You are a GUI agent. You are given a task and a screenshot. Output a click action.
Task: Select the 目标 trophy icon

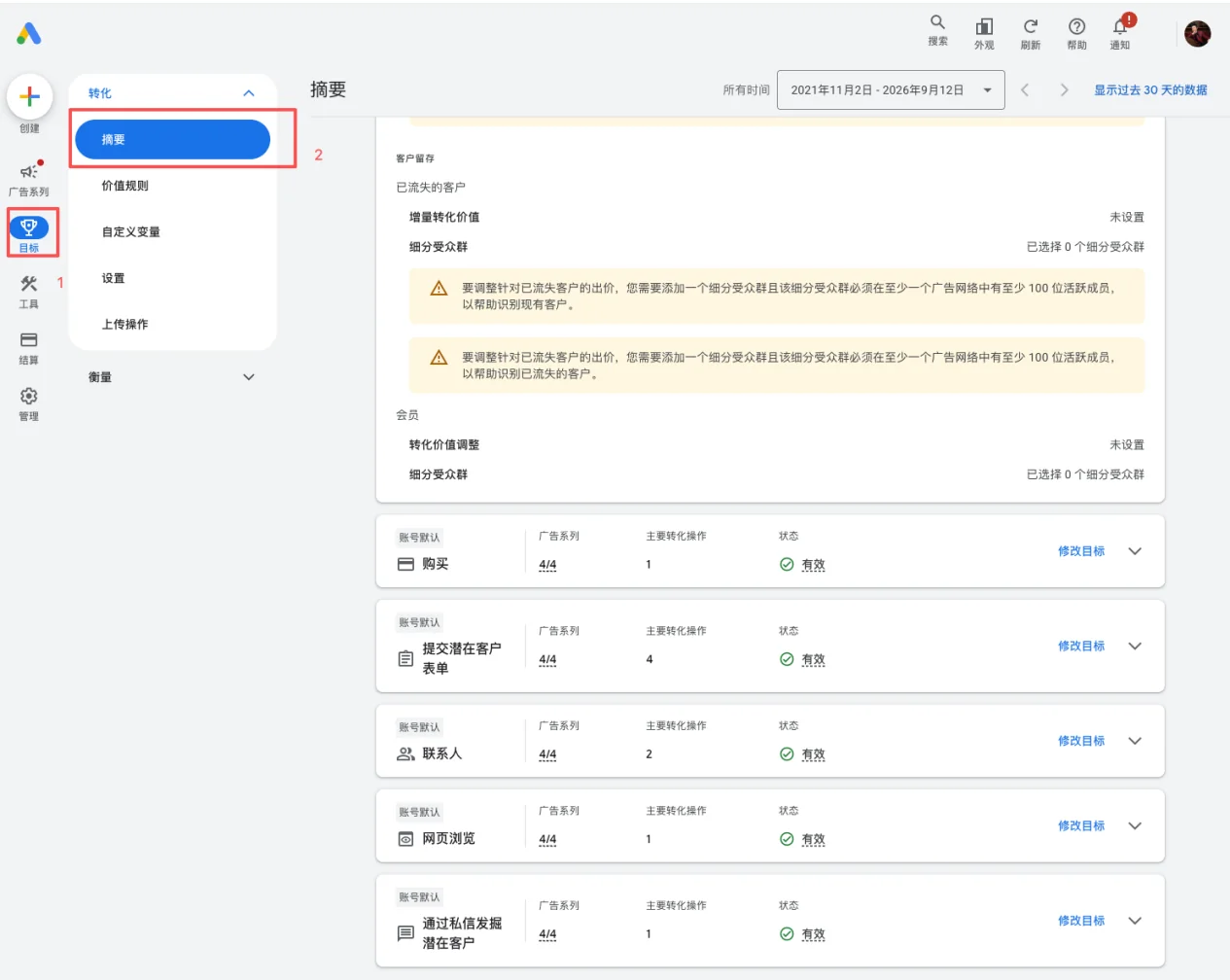click(x=29, y=227)
